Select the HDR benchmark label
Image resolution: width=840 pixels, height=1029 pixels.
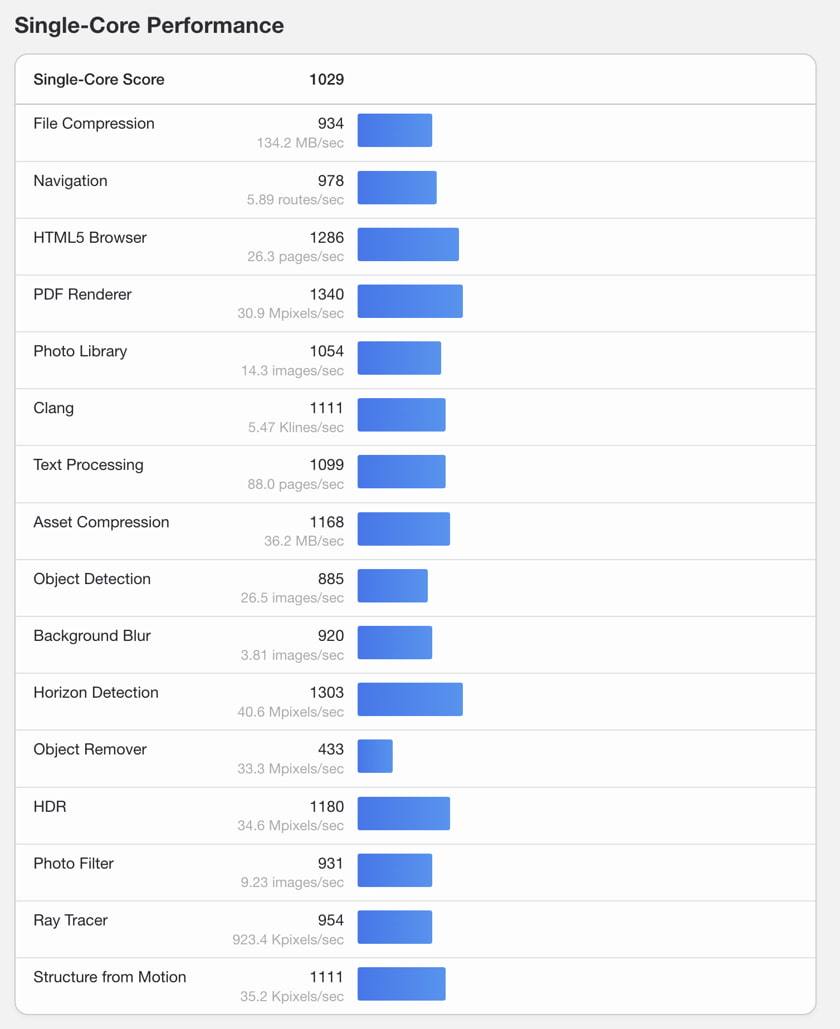point(50,807)
